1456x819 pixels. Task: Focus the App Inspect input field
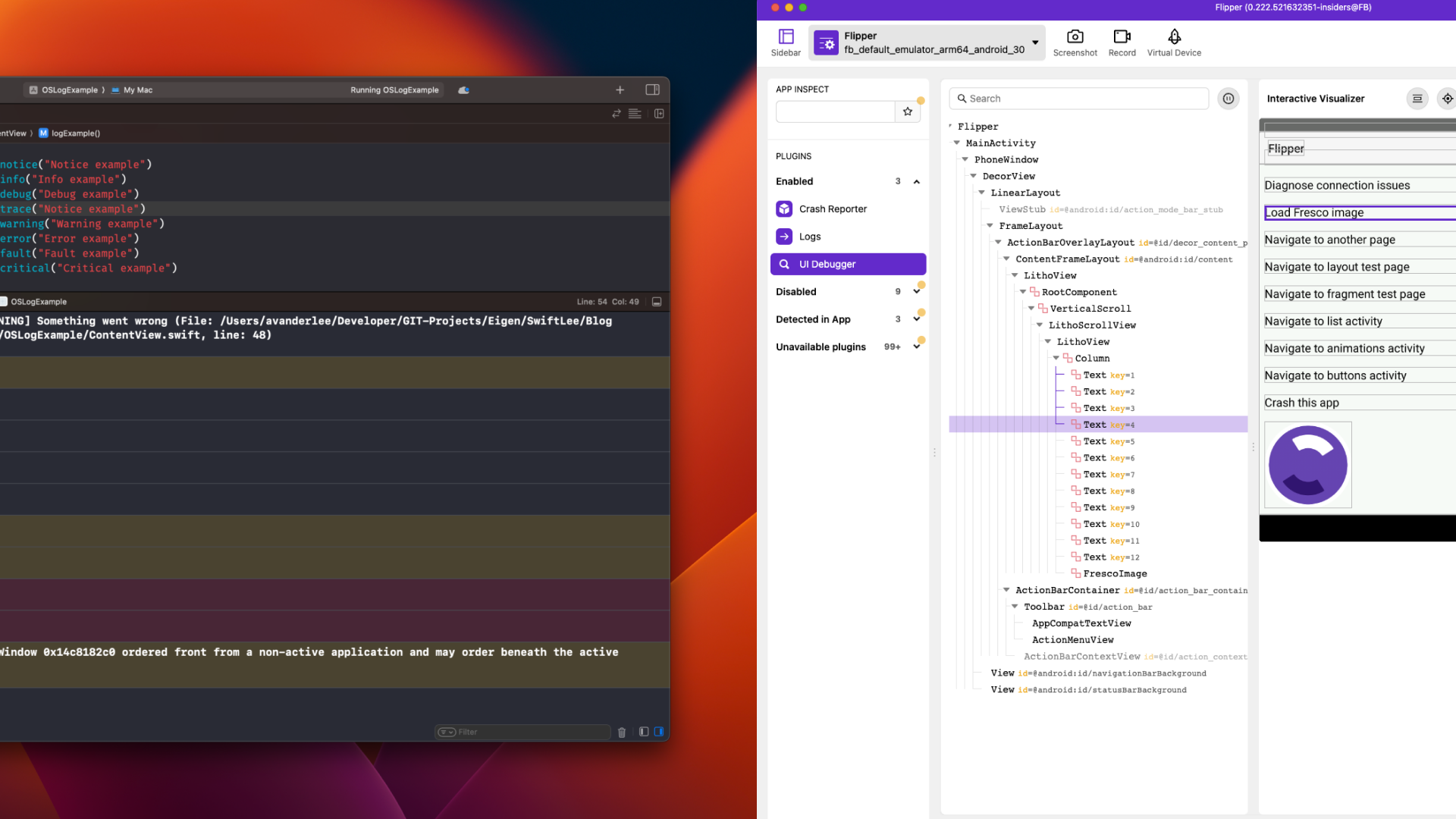(835, 111)
